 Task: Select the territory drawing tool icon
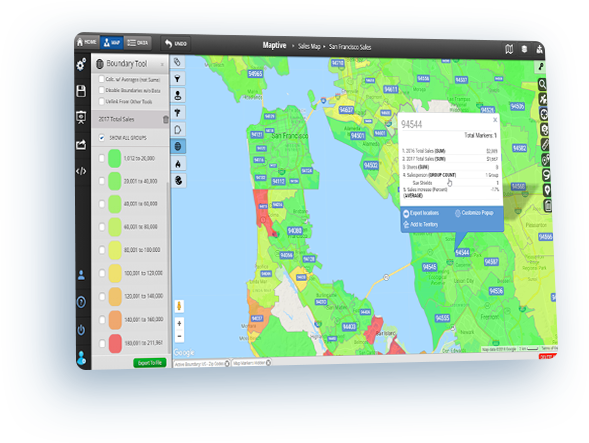[x=178, y=130]
